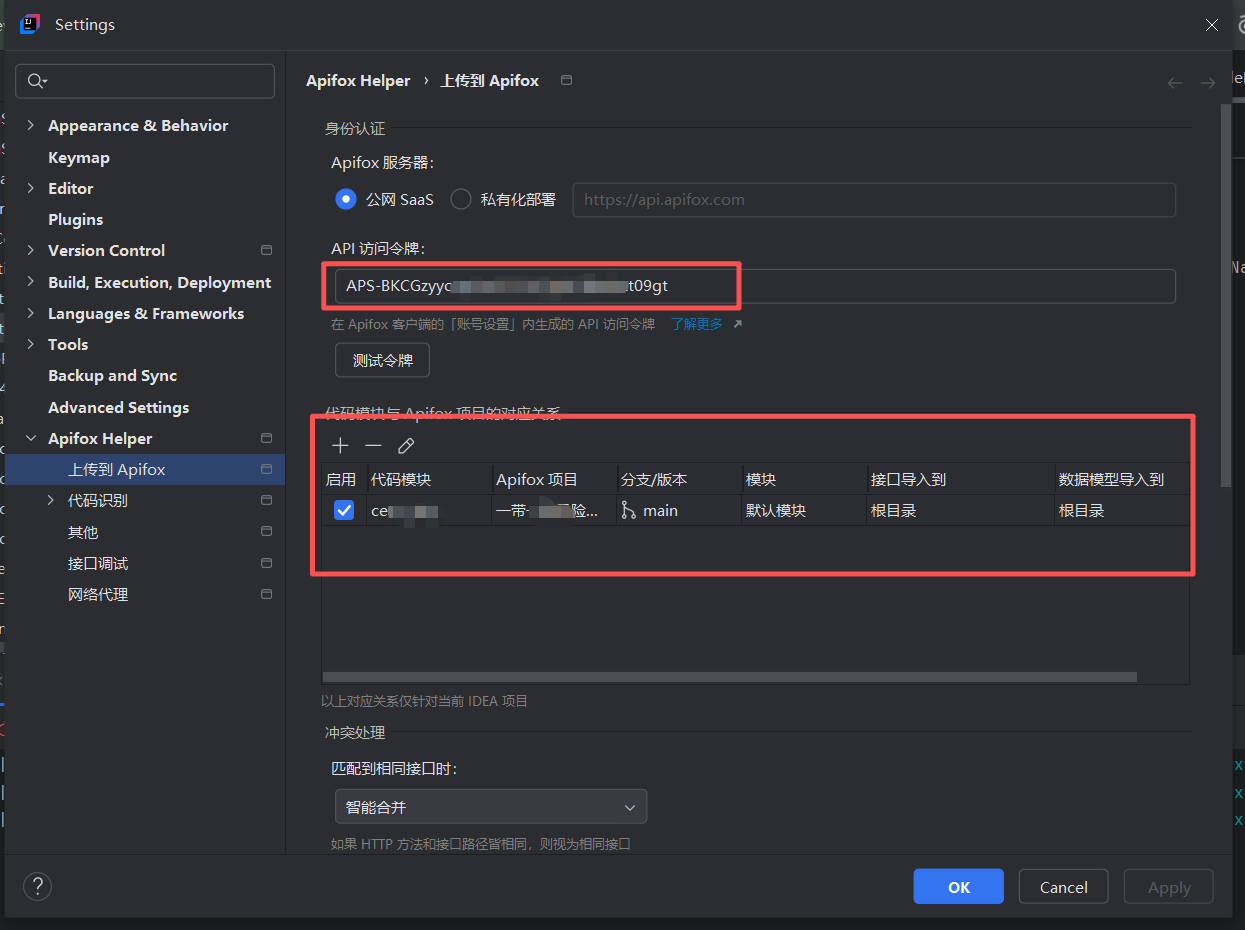The height and width of the screenshot is (930, 1245).
Task: Click Apifox Helper in the breadcrumb
Action: [358, 81]
